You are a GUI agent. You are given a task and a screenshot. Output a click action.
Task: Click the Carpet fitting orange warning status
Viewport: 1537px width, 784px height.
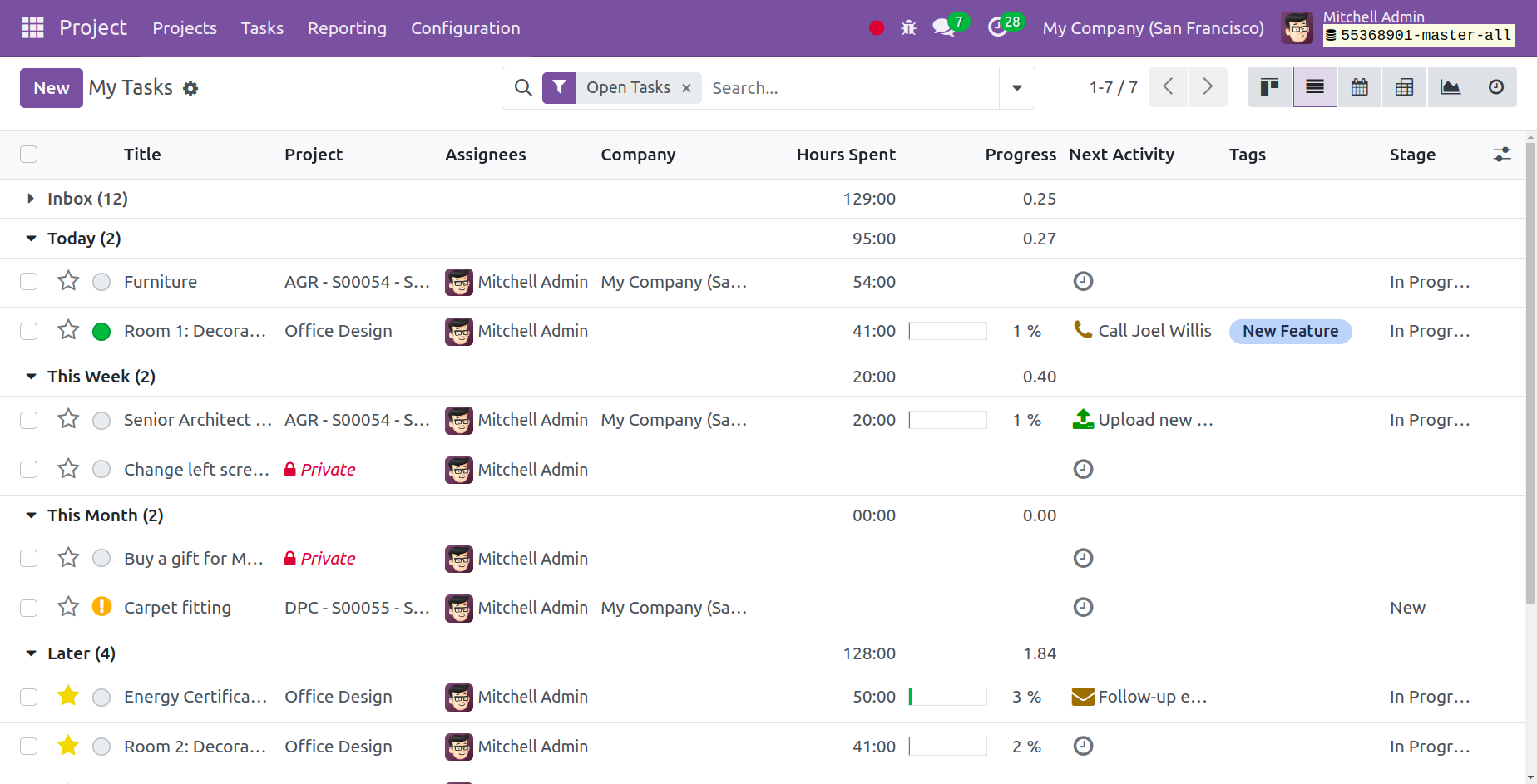[x=101, y=607]
